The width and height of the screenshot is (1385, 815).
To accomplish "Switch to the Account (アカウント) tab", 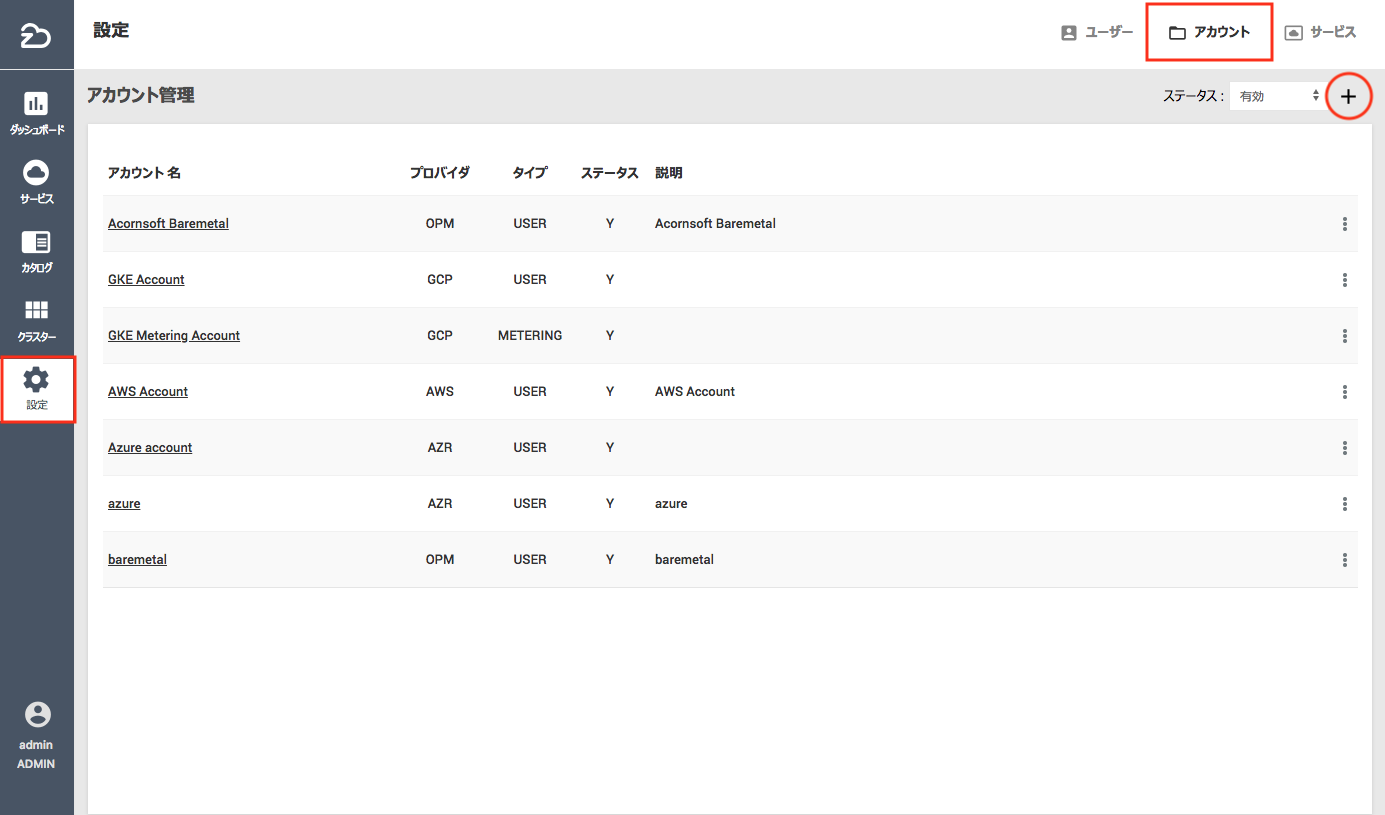I will point(1209,32).
